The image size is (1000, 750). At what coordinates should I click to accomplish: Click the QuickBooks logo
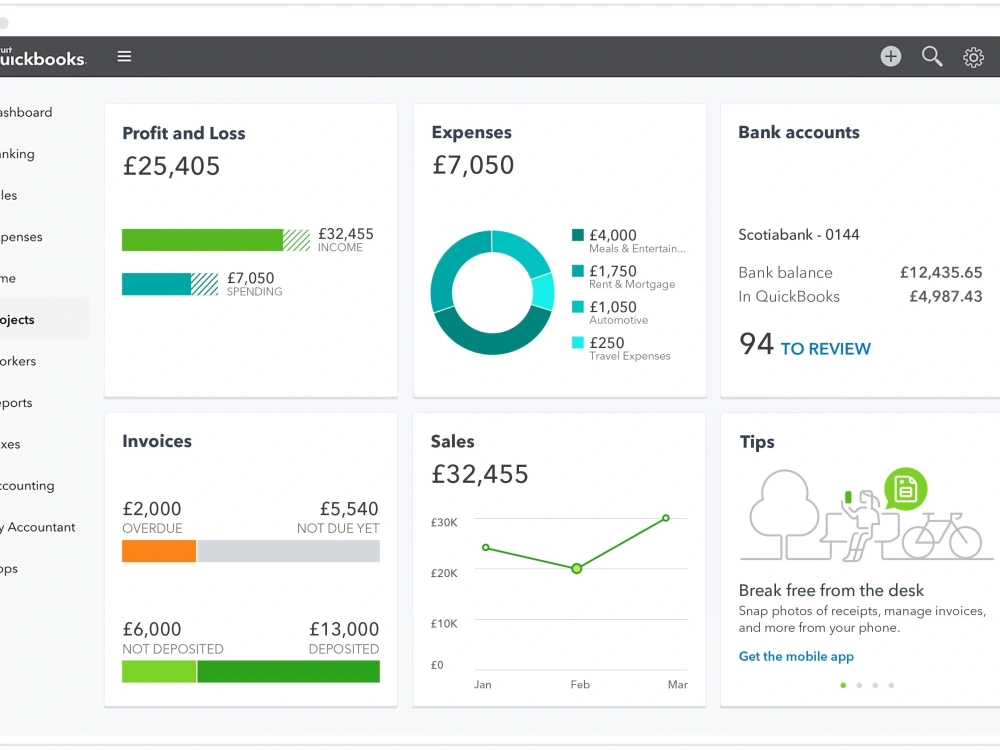click(x=42, y=58)
